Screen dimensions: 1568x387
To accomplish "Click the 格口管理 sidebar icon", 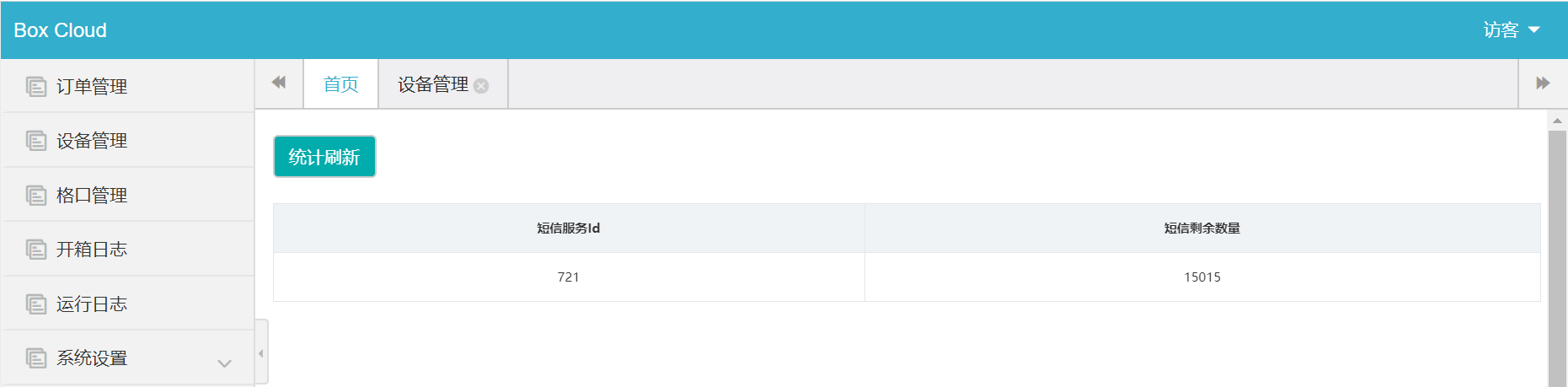I will 36,196.
